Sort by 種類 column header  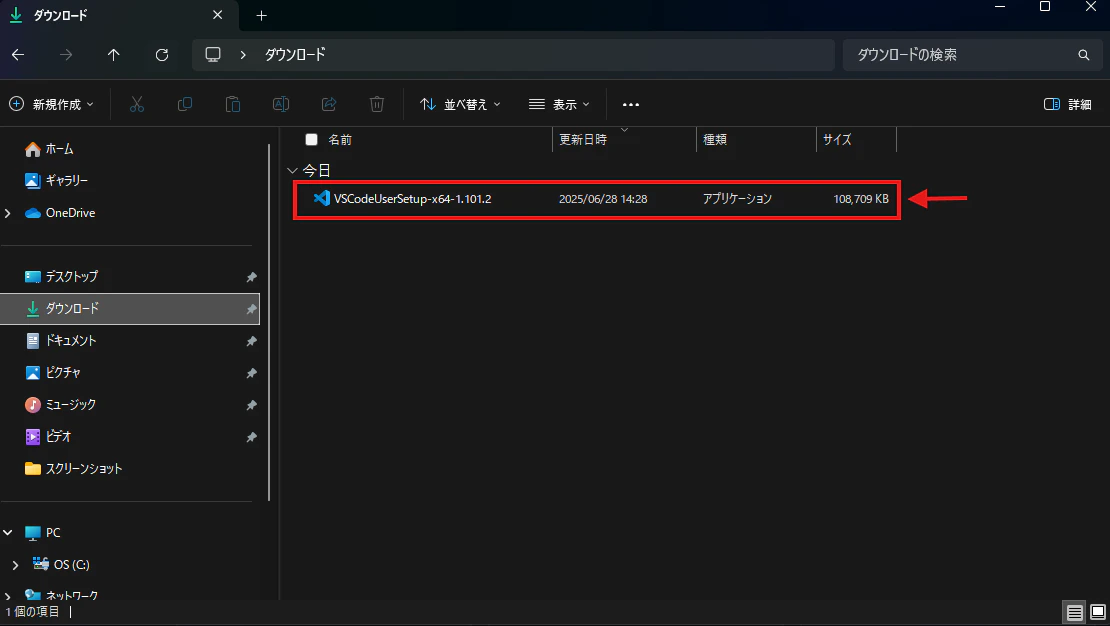click(x=714, y=140)
